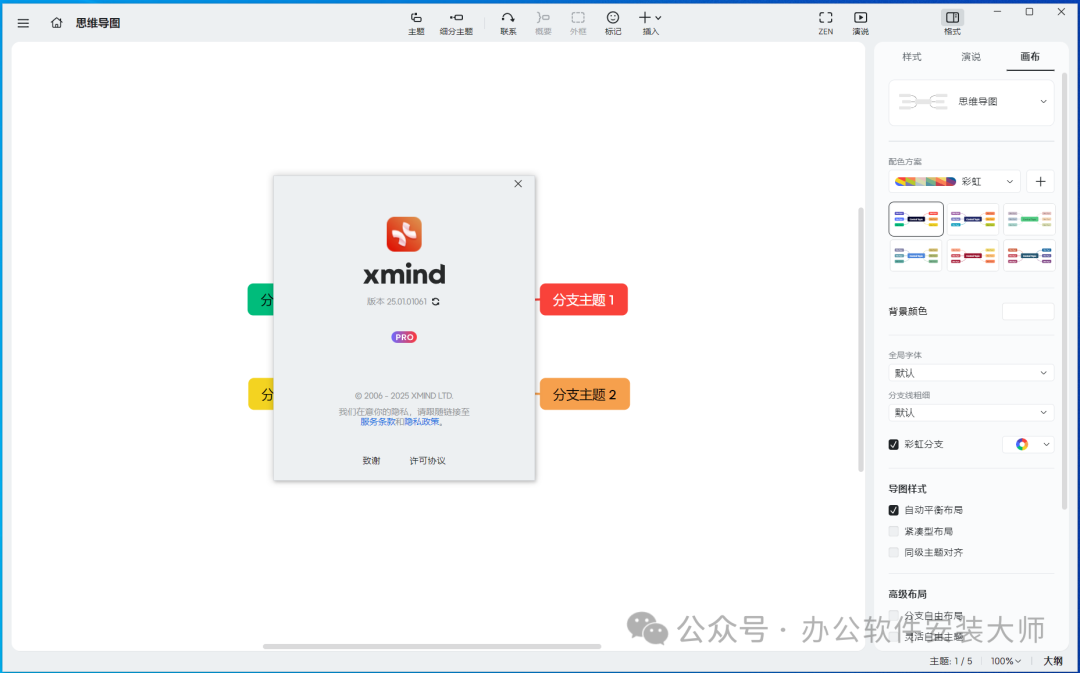The width and height of the screenshot is (1080, 673).
Task: Add a new topic with 主题 tool
Action: pos(416,23)
